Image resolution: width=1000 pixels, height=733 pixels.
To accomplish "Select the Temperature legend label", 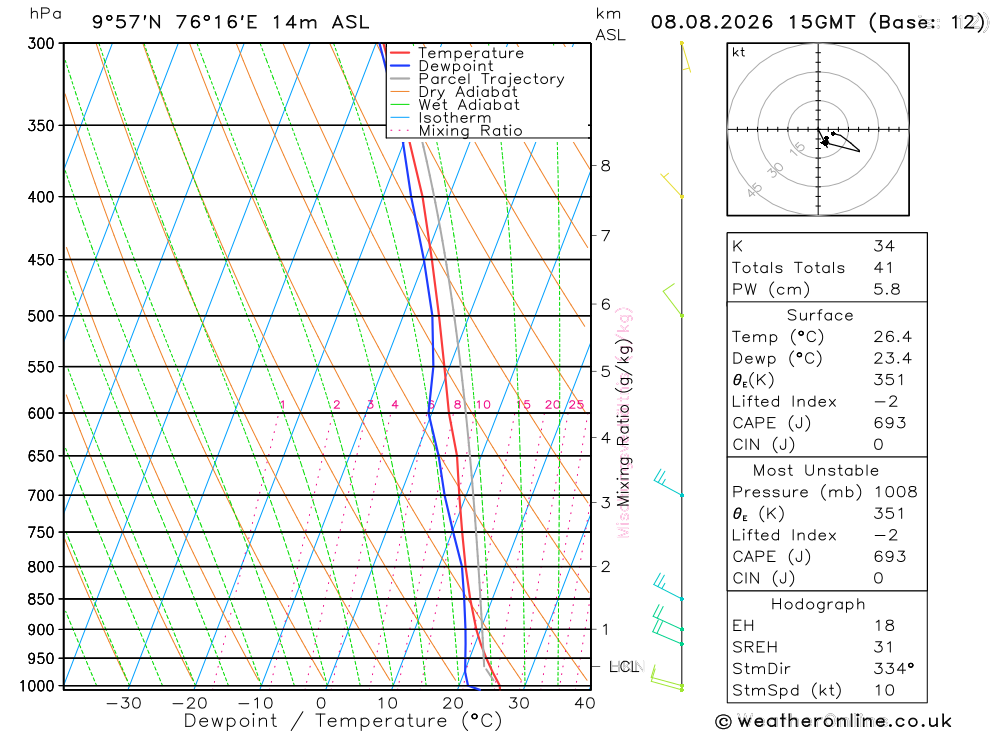I will (471, 53).
